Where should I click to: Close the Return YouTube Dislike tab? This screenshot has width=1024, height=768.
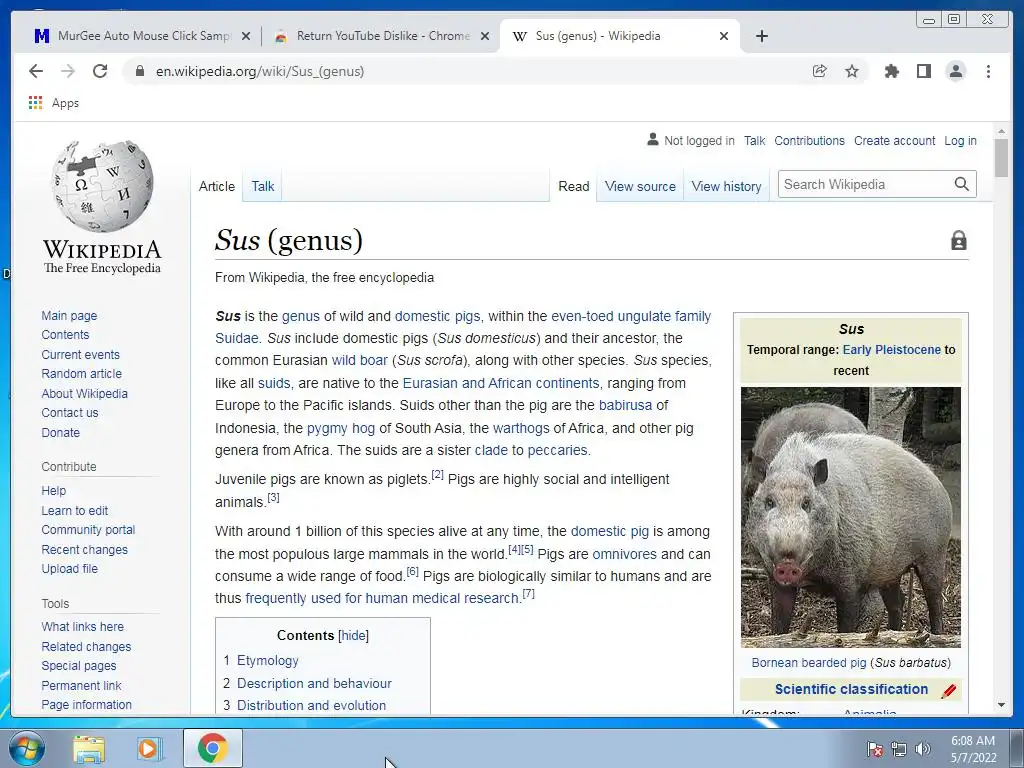point(485,37)
